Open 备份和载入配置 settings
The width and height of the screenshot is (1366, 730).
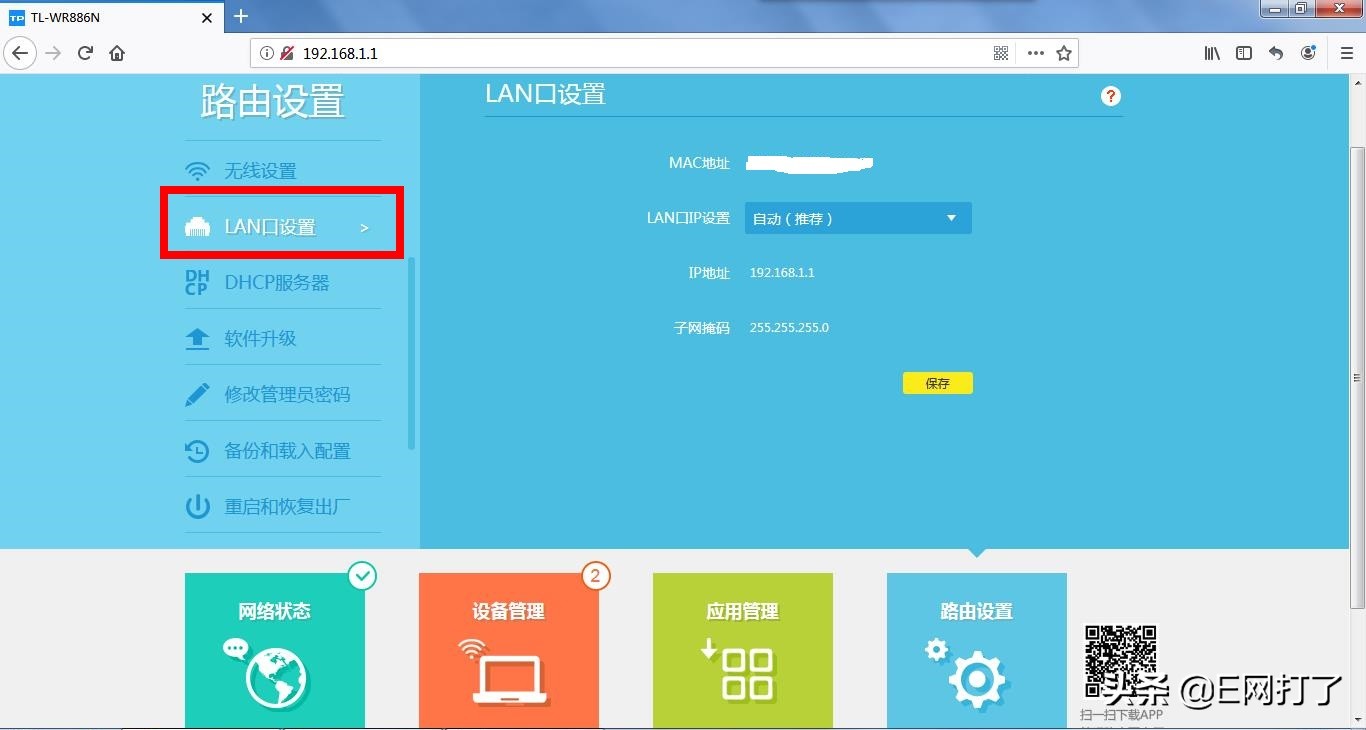[283, 451]
